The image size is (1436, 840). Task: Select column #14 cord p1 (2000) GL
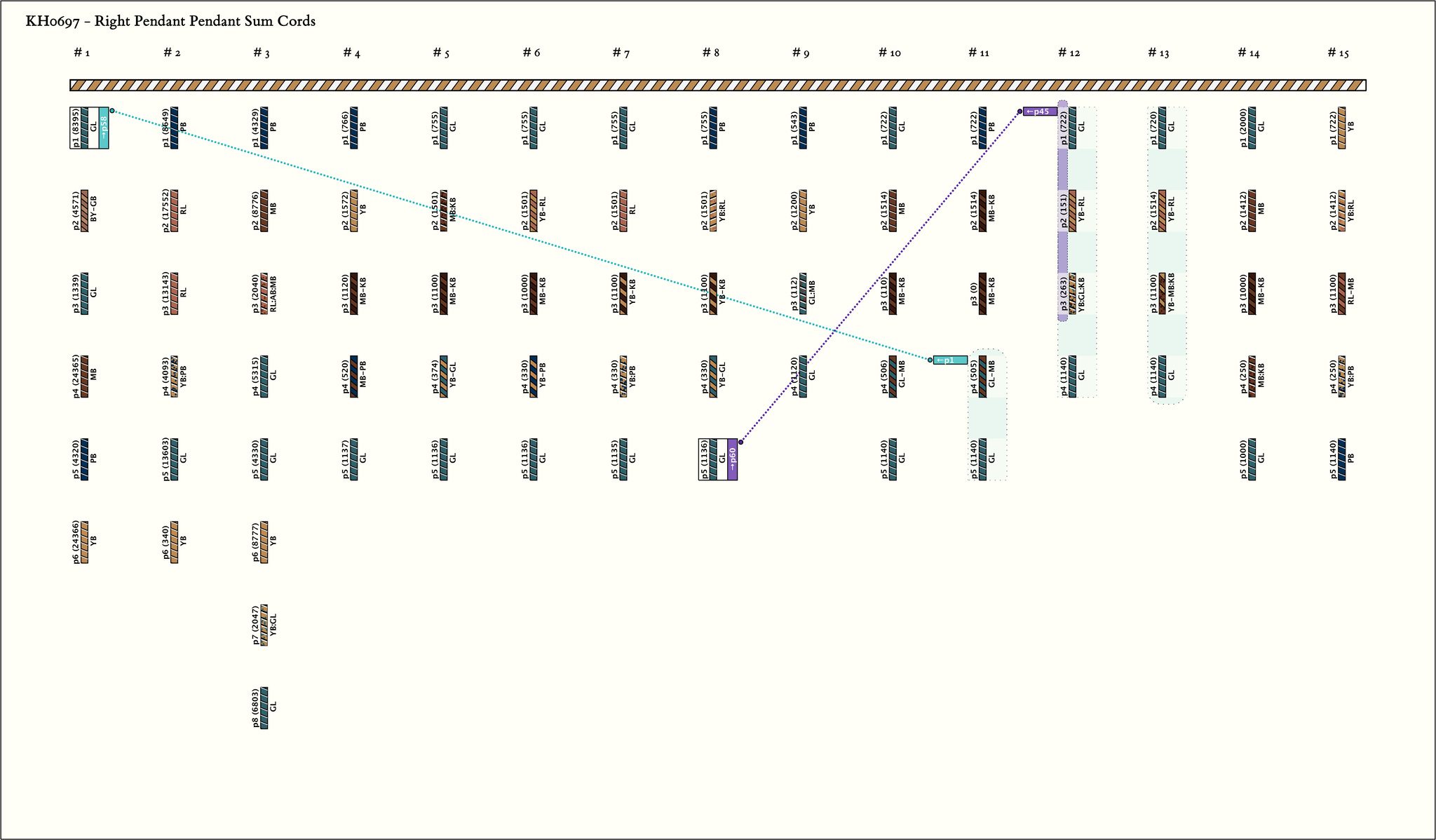tap(1252, 128)
